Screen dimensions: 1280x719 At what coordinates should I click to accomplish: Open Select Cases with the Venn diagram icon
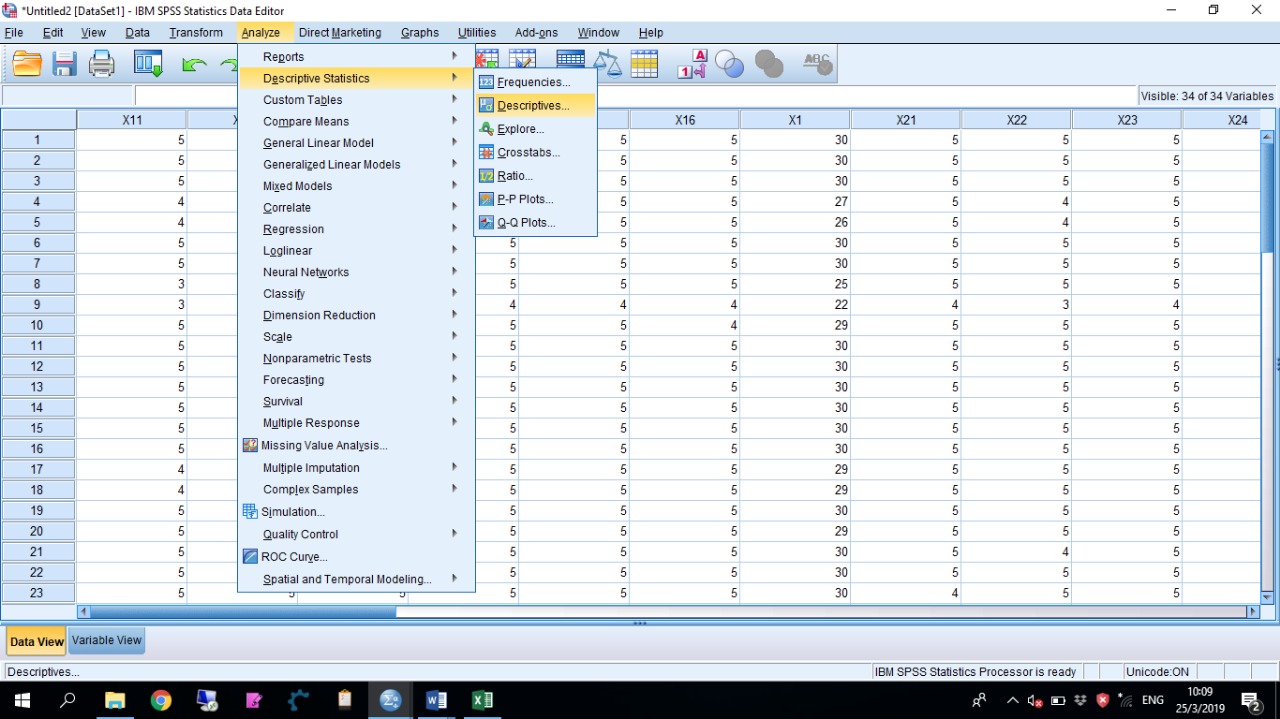click(x=729, y=63)
